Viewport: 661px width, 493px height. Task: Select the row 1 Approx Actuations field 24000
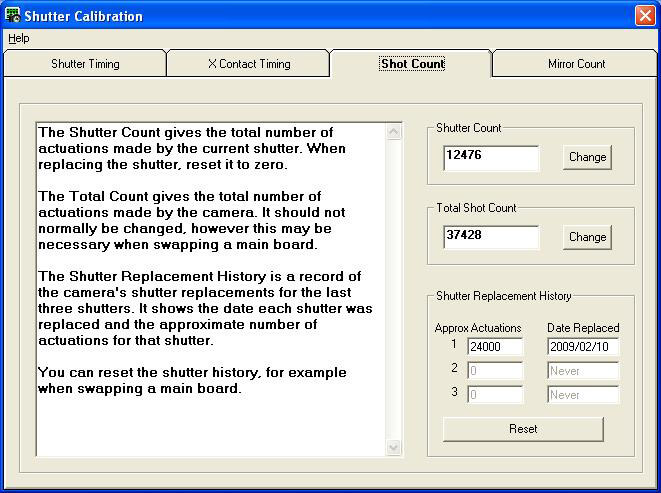point(495,347)
